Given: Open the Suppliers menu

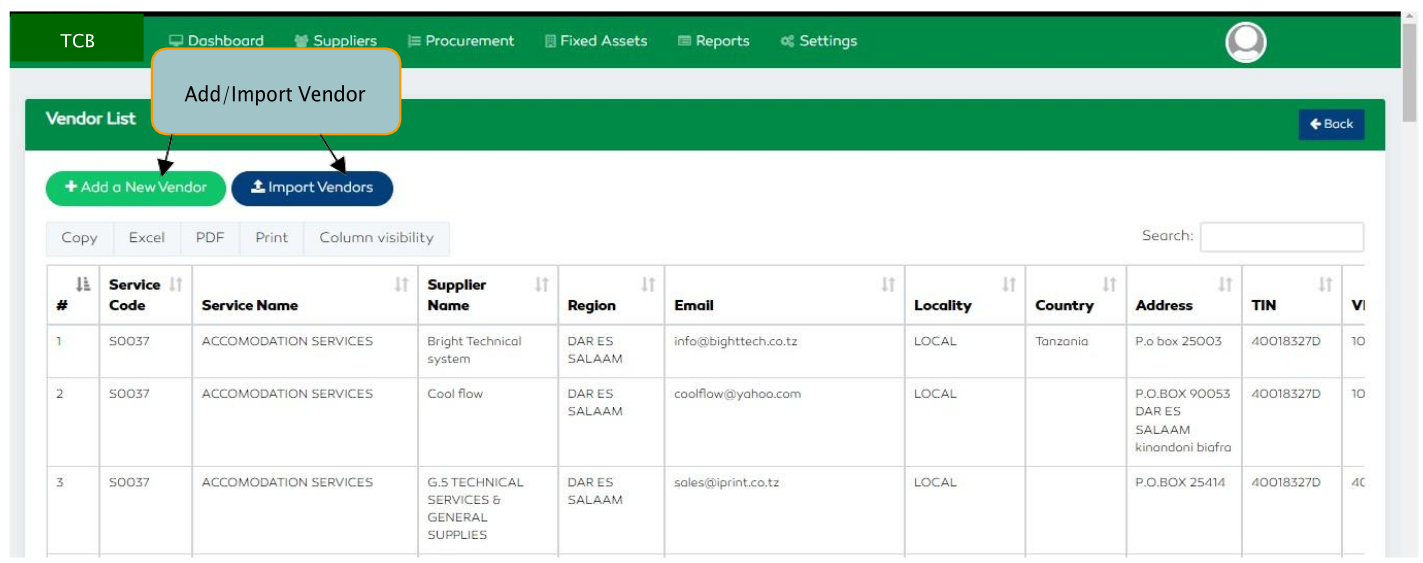Looking at the screenshot, I should pyautogui.click(x=336, y=41).
